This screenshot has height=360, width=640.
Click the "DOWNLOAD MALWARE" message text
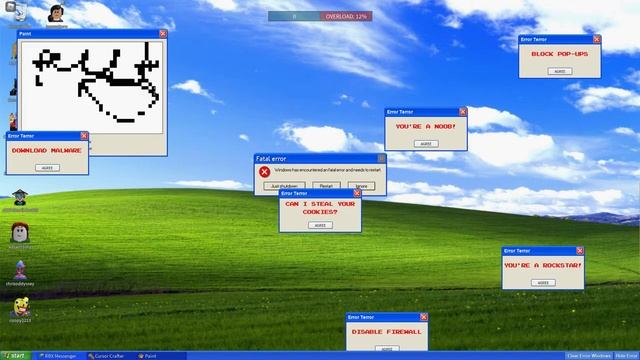(x=47, y=151)
